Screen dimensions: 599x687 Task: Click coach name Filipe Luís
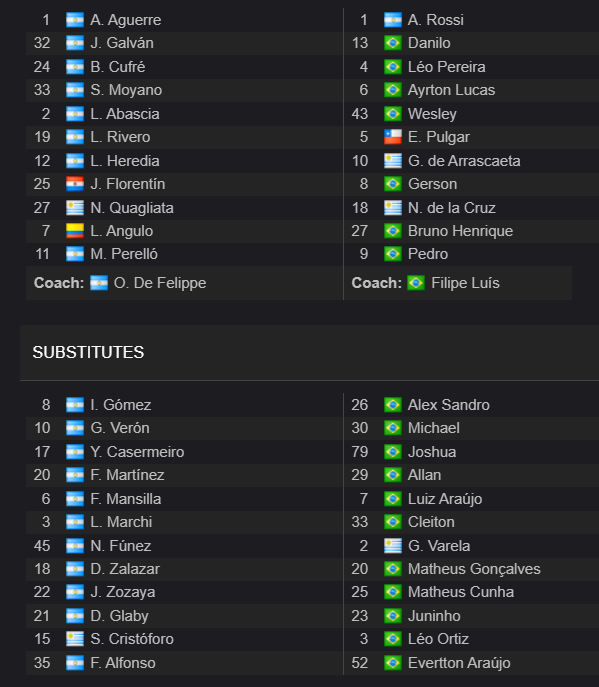click(x=465, y=283)
